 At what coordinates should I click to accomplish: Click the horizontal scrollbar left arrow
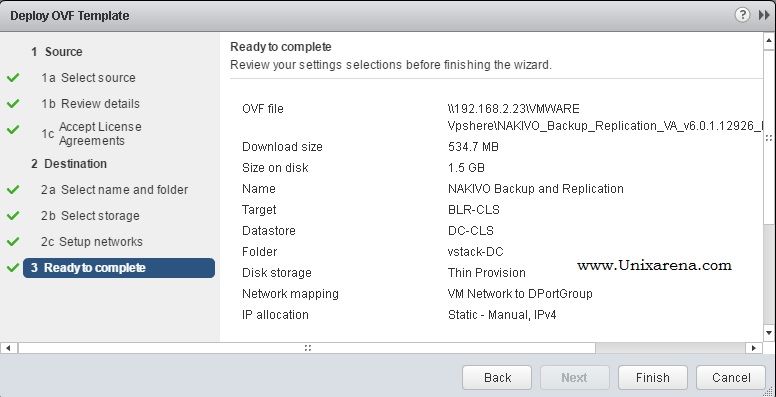(x=9, y=348)
